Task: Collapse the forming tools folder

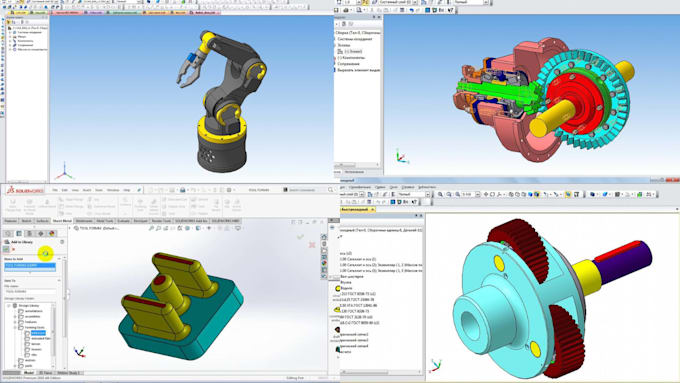Action: coord(15,327)
